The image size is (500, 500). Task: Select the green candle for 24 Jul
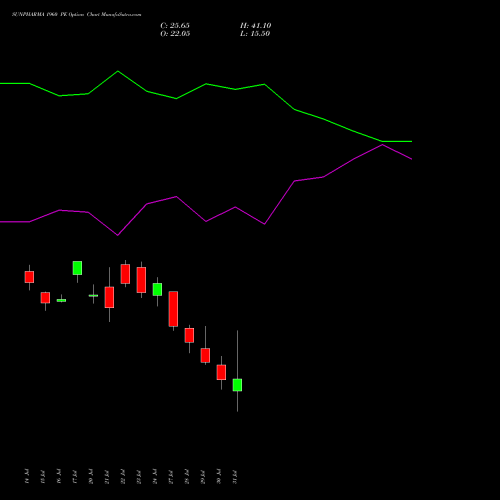[x=157, y=289]
